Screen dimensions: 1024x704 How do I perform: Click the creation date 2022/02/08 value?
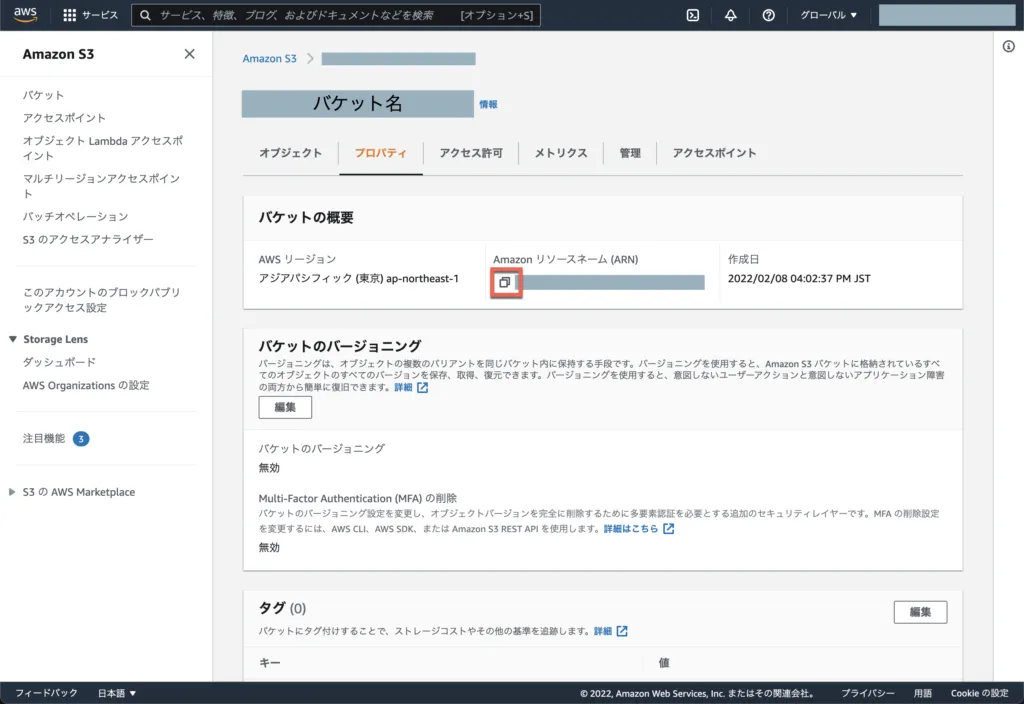[799, 278]
